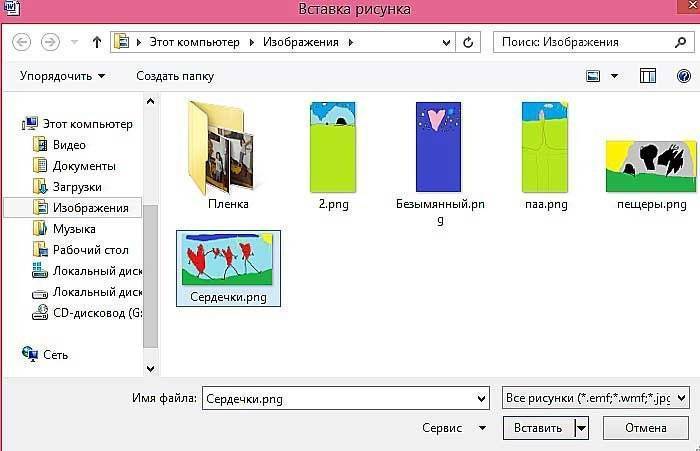Open the 'Музыка' folder in sidebar
700x451 pixels.
[x=64, y=229]
